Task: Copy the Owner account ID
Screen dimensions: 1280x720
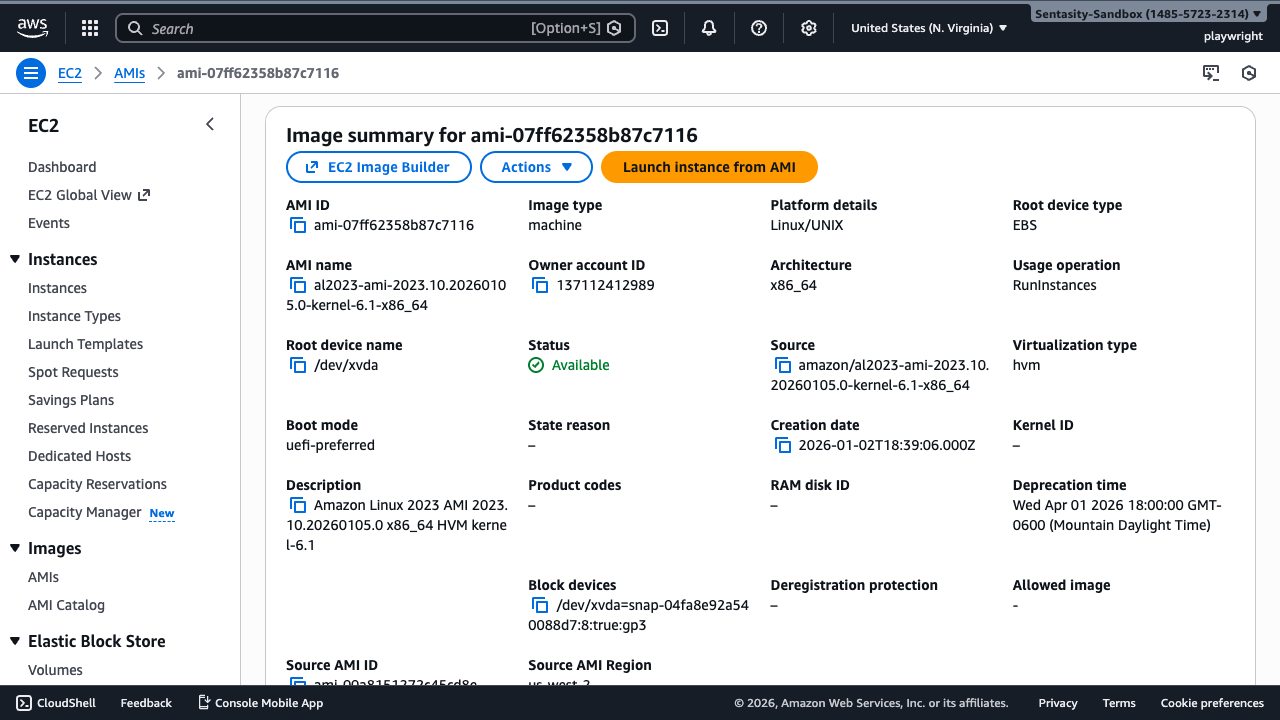Action: point(540,286)
